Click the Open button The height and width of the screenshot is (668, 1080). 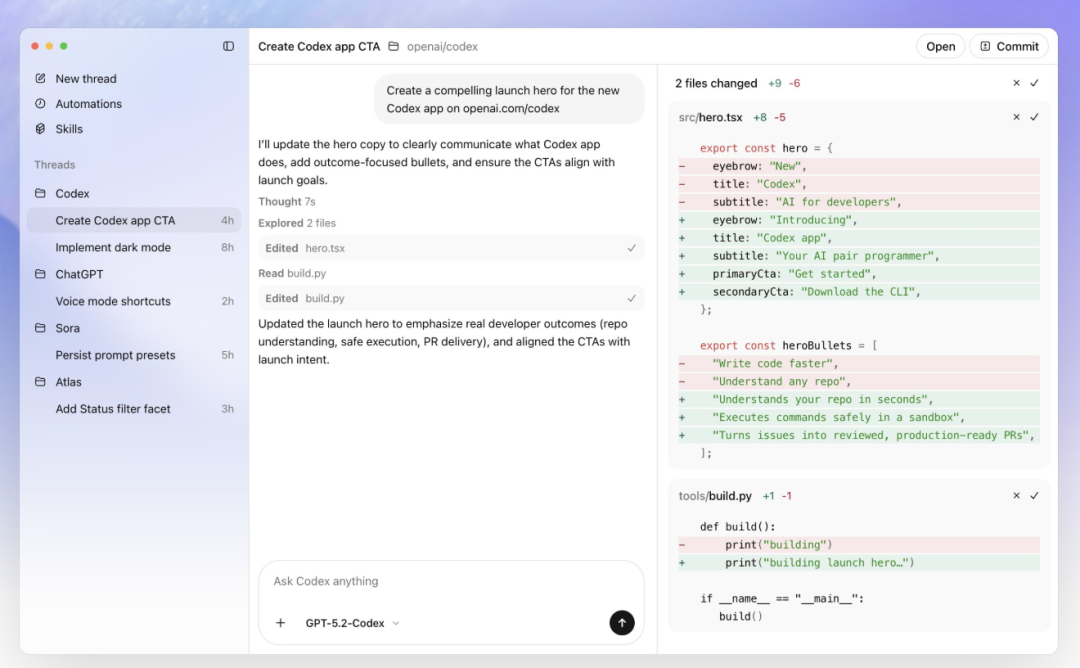click(940, 46)
